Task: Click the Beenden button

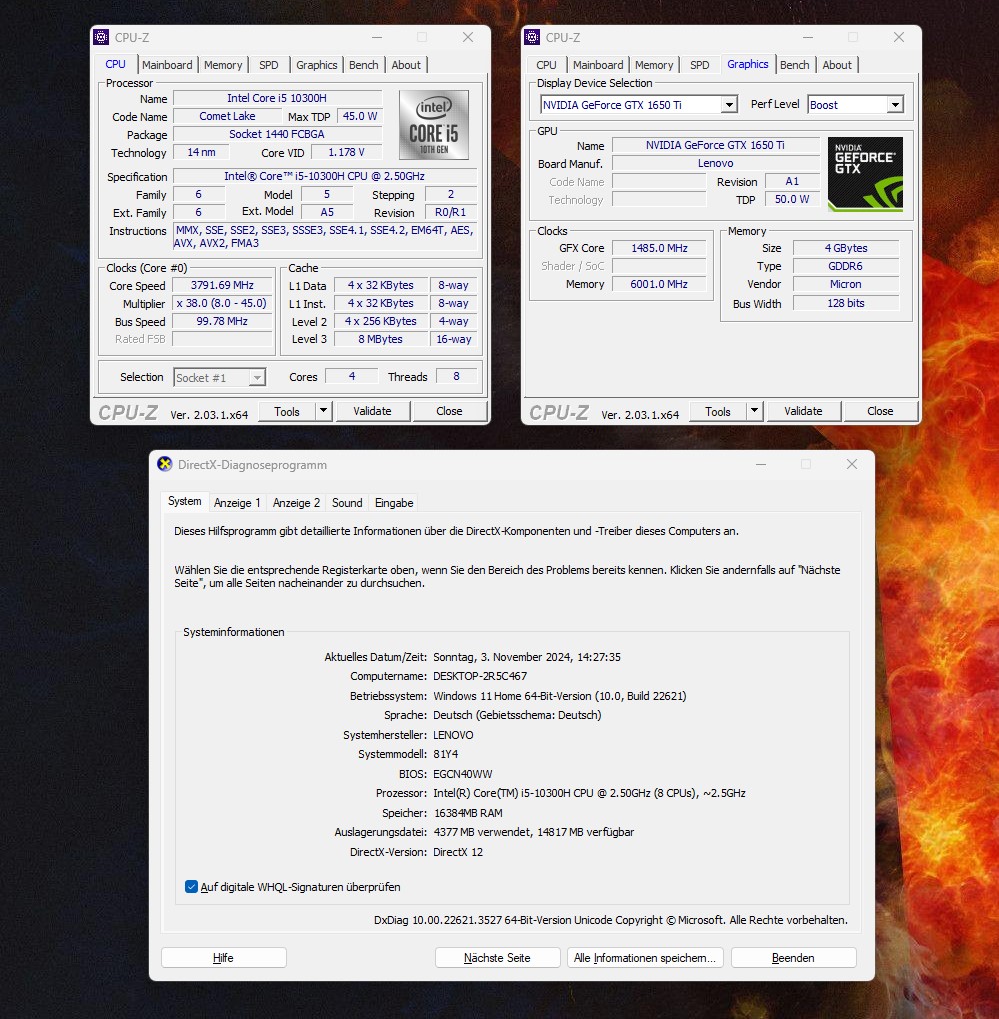Action: (793, 958)
